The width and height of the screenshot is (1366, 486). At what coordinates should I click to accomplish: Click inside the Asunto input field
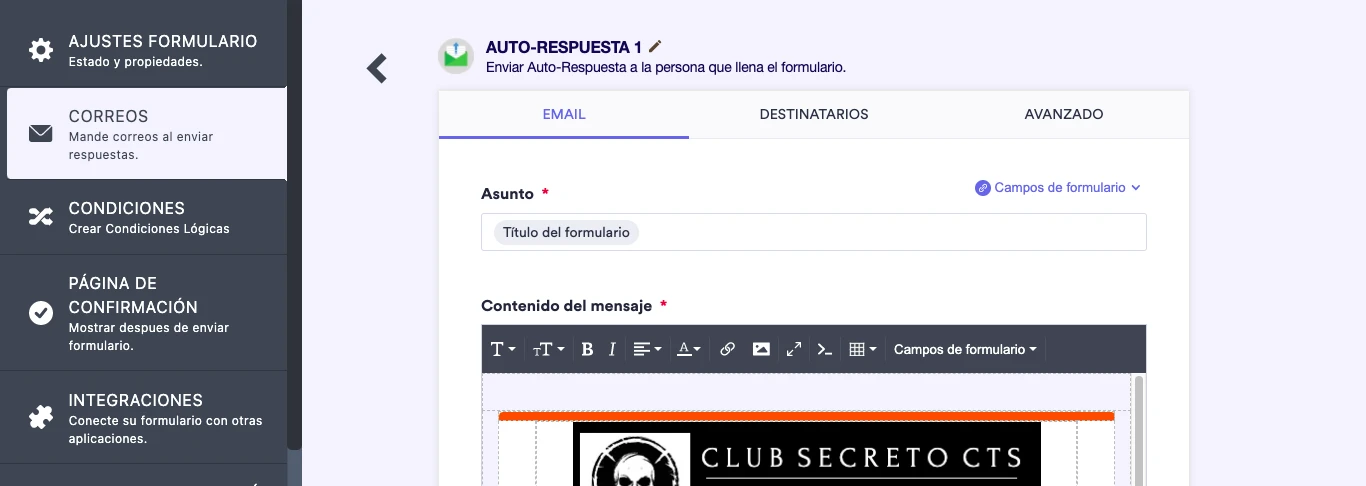[814, 232]
